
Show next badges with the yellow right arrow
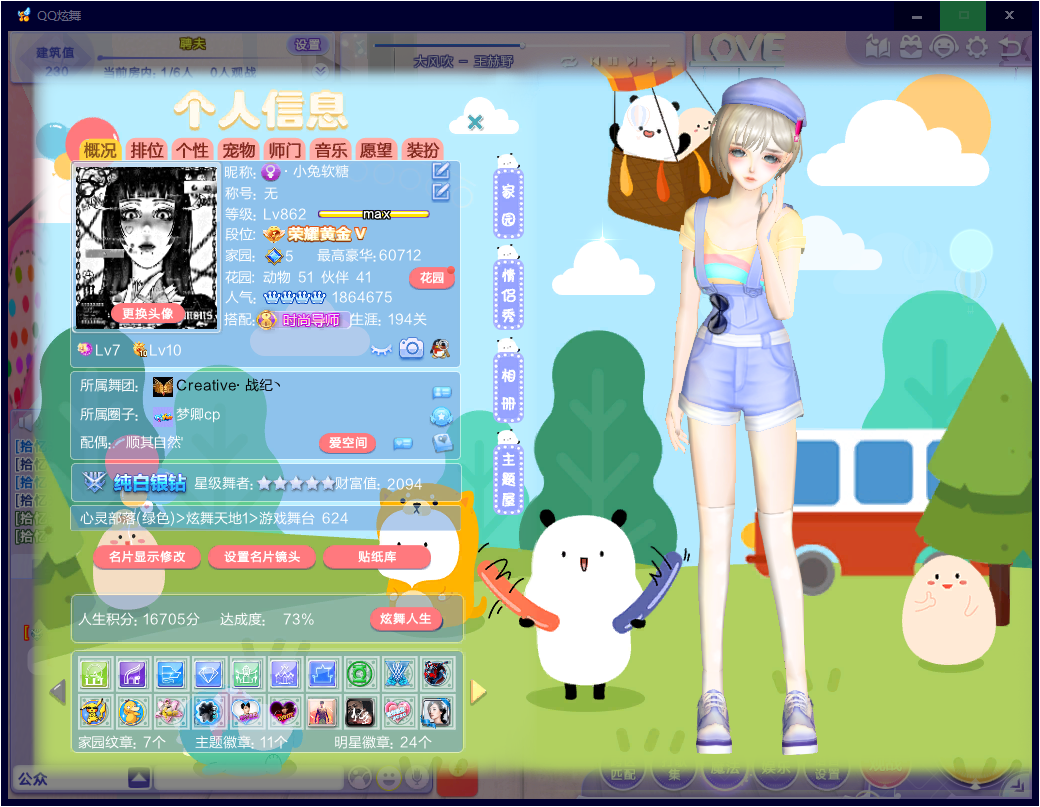pyautogui.click(x=478, y=692)
